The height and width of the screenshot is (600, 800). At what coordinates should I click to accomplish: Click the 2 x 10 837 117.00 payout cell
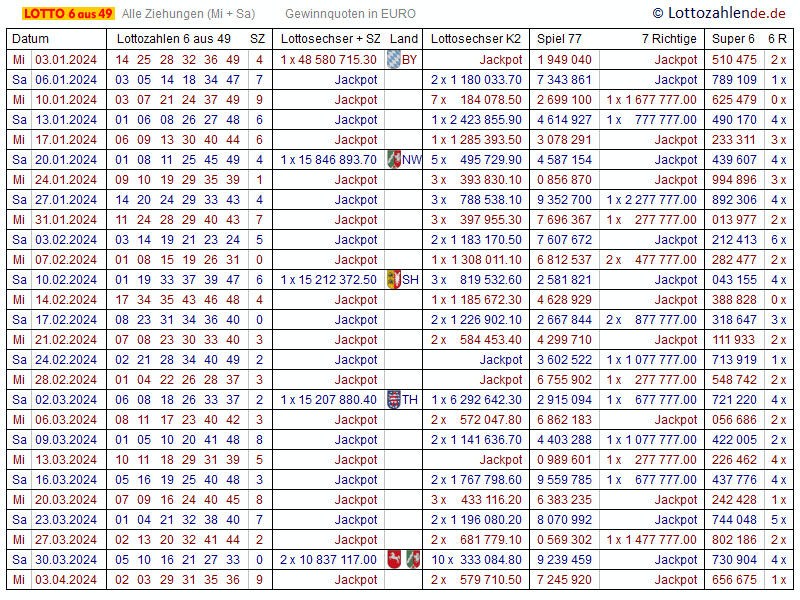[x=328, y=560]
